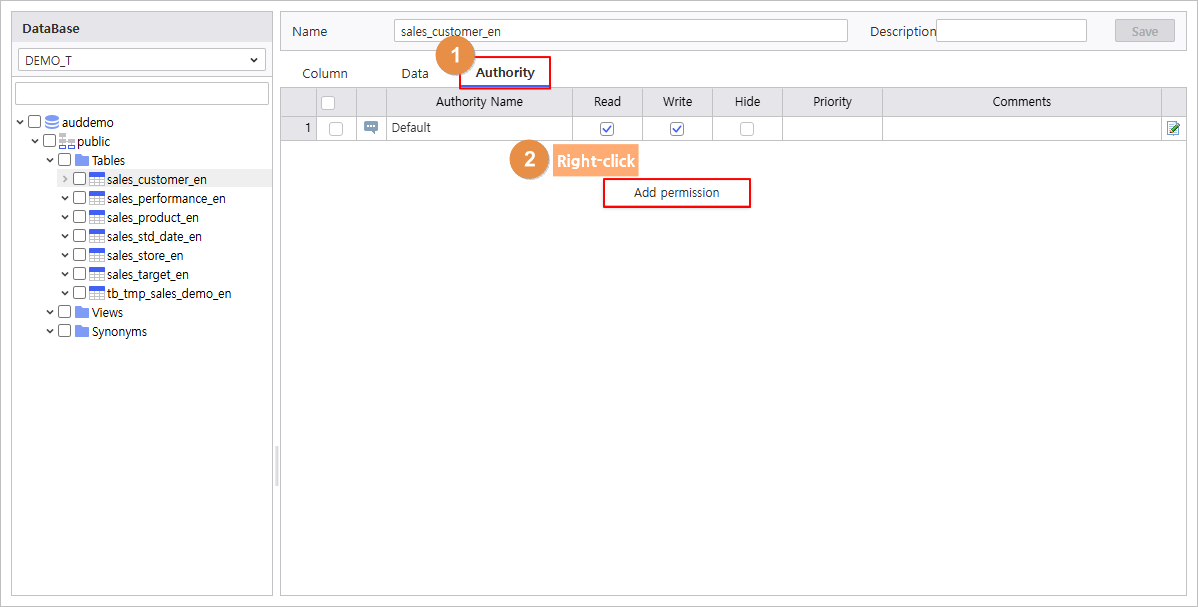Image resolution: width=1198 pixels, height=607 pixels.
Task: Uncheck the Read permission for Default
Action: pyautogui.click(x=607, y=129)
